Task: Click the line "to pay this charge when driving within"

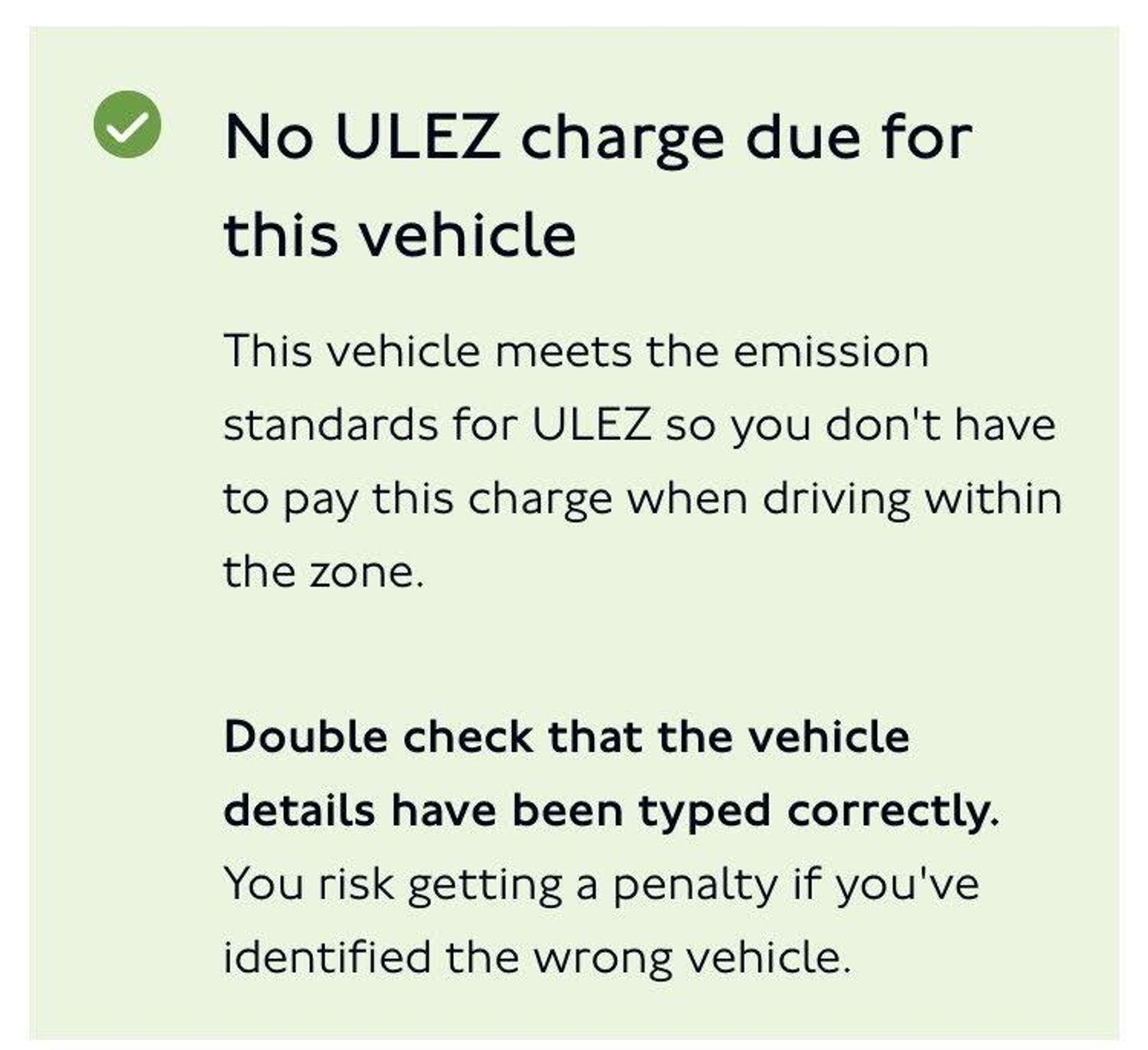Action: pyautogui.click(x=642, y=499)
